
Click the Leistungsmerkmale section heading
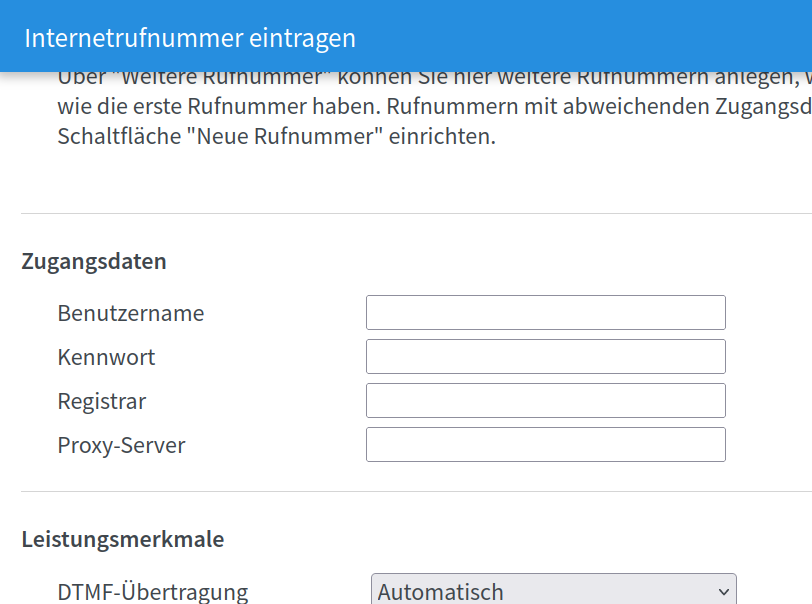pyautogui.click(x=122, y=540)
